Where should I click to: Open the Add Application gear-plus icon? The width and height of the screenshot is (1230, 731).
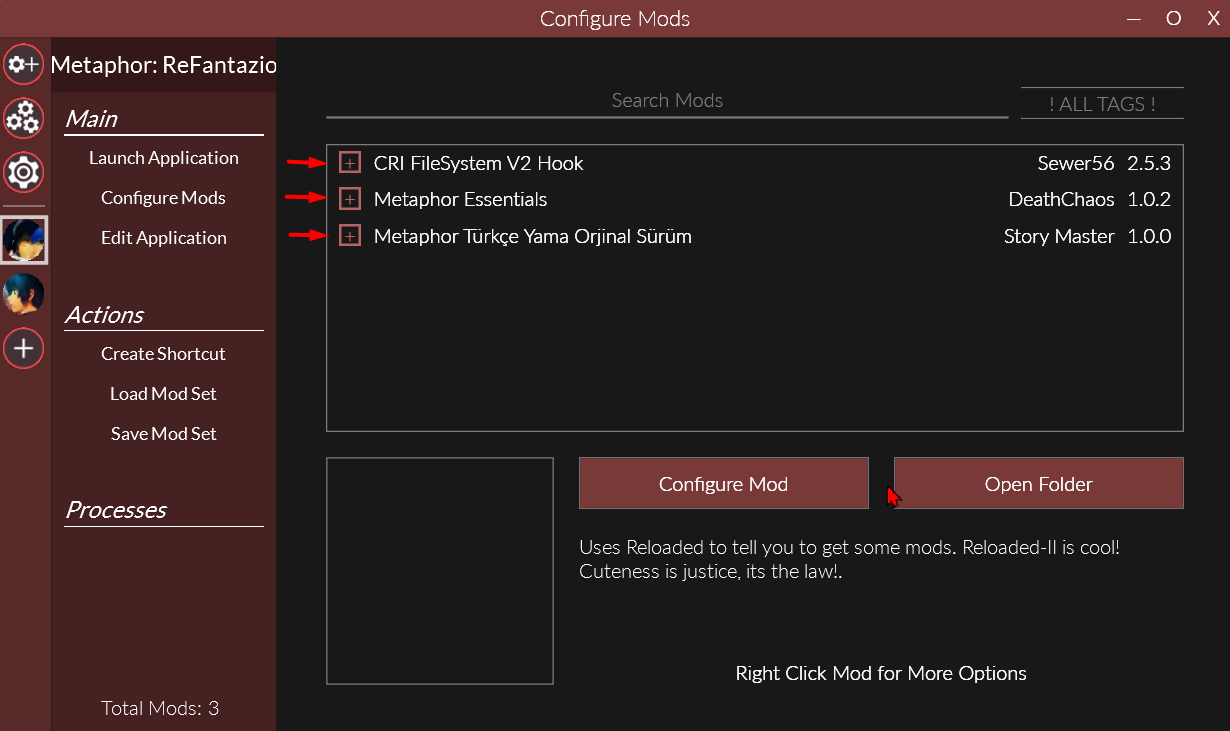[x=24, y=65]
